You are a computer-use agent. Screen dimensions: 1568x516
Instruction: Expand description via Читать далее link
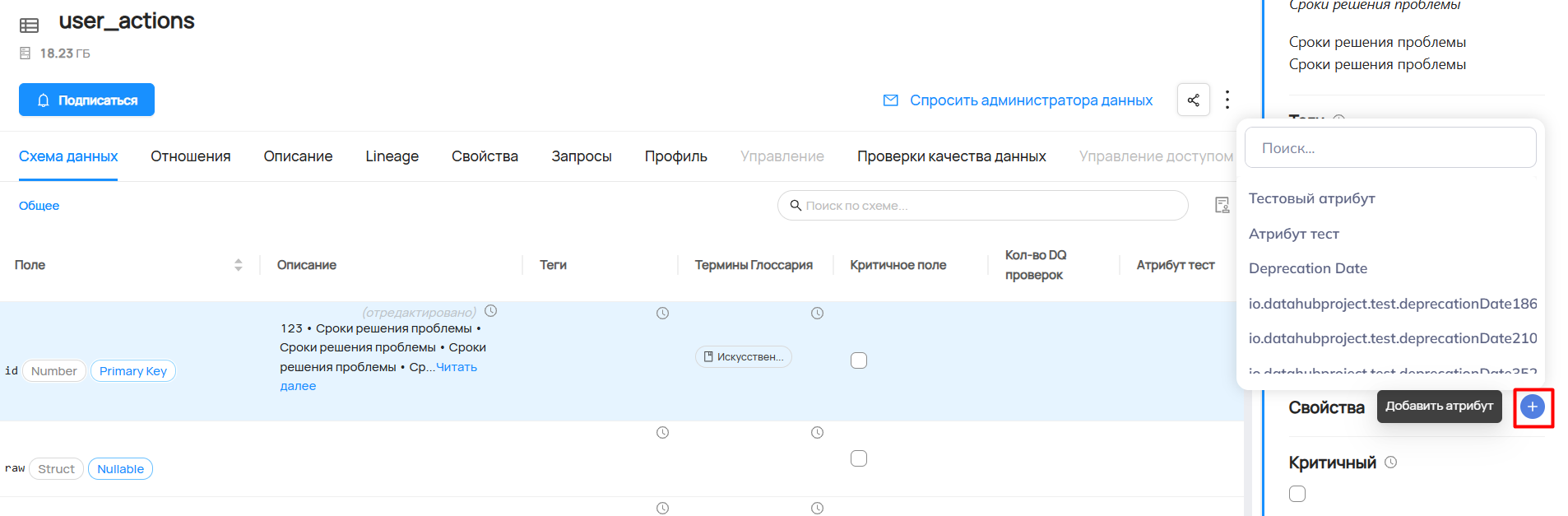tap(456, 367)
